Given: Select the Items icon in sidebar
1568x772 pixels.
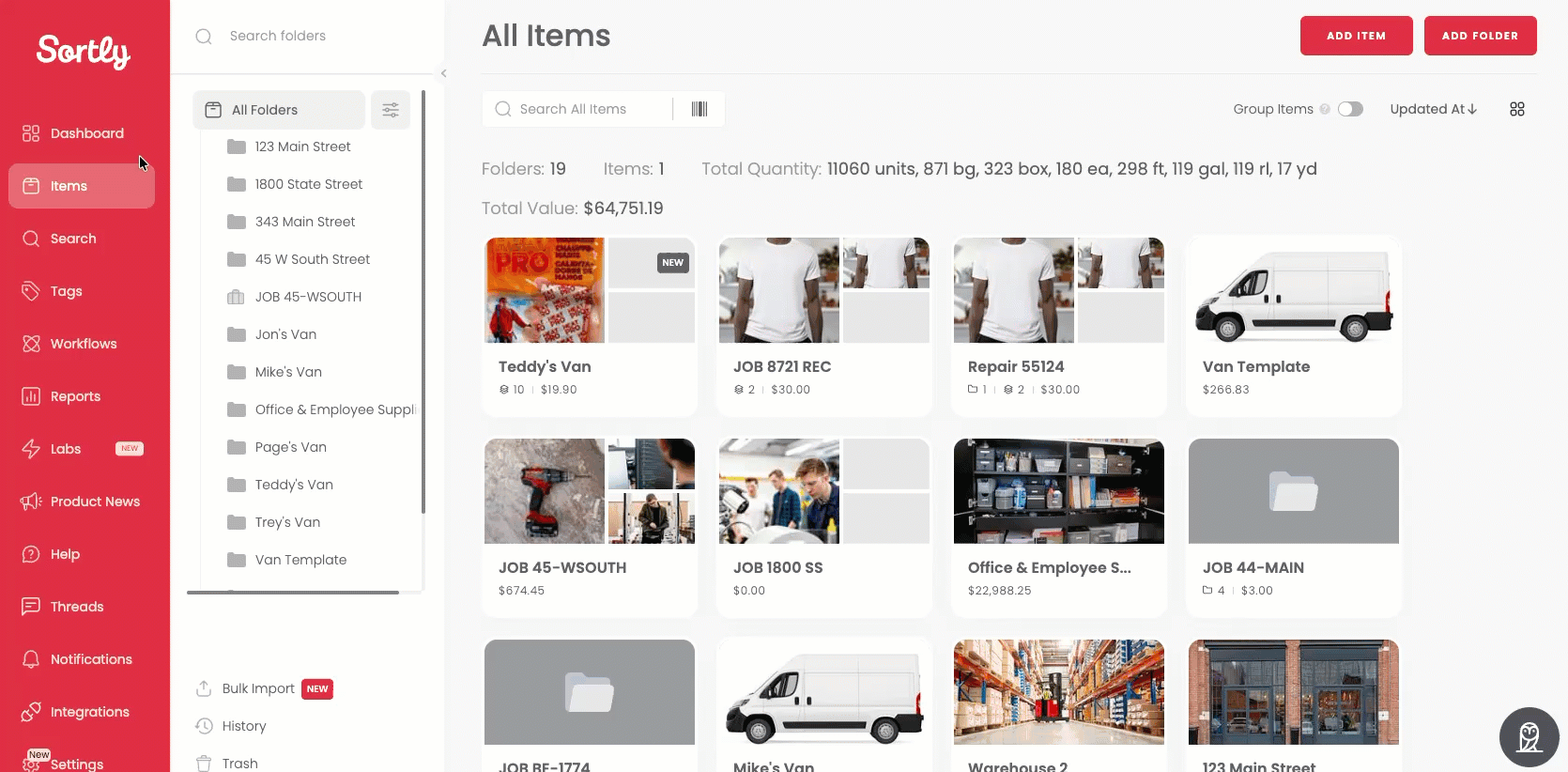Looking at the screenshot, I should tap(31, 186).
